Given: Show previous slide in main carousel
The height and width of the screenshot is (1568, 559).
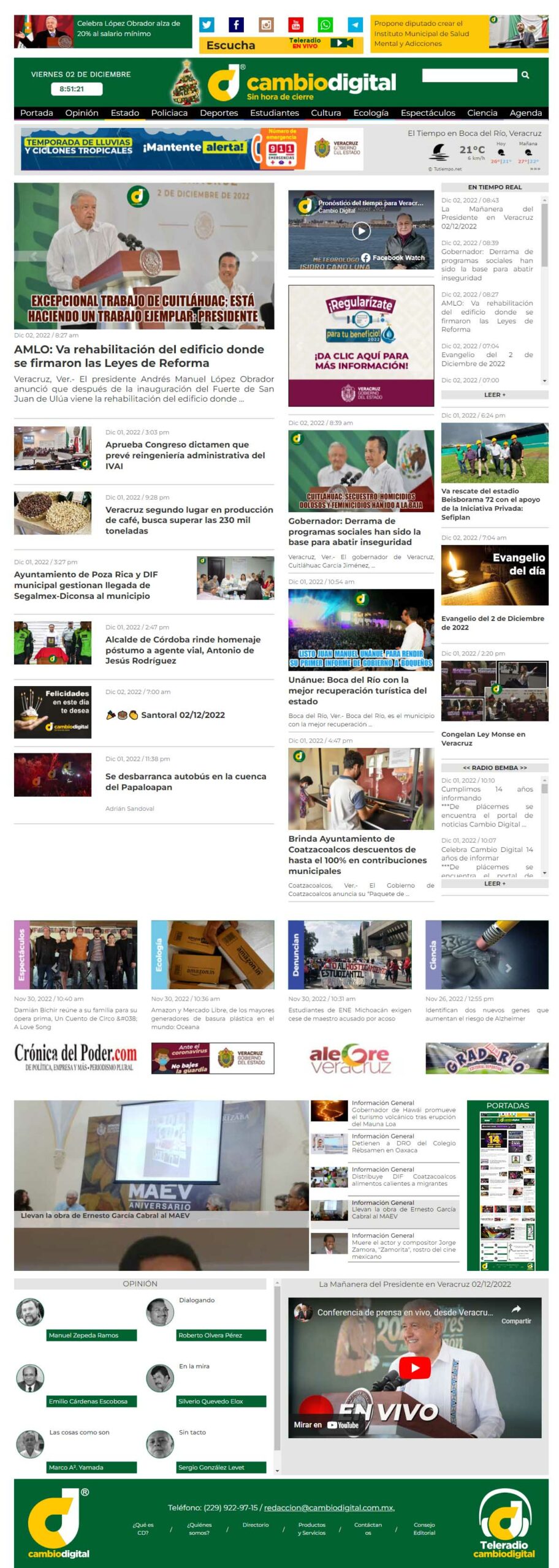Looking at the screenshot, I should tap(34, 256).
